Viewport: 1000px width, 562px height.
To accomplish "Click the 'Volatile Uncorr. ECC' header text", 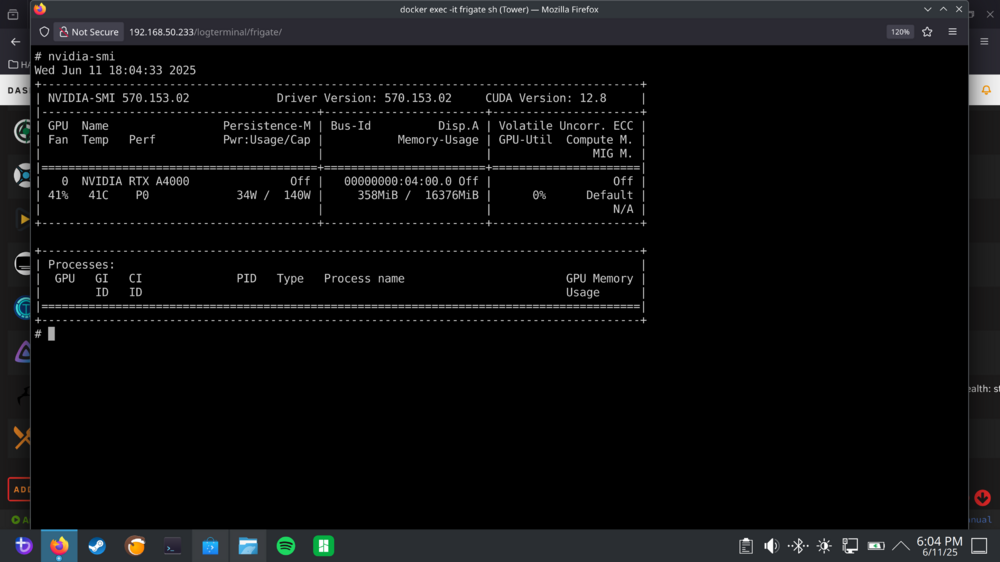I will click(566, 126).
